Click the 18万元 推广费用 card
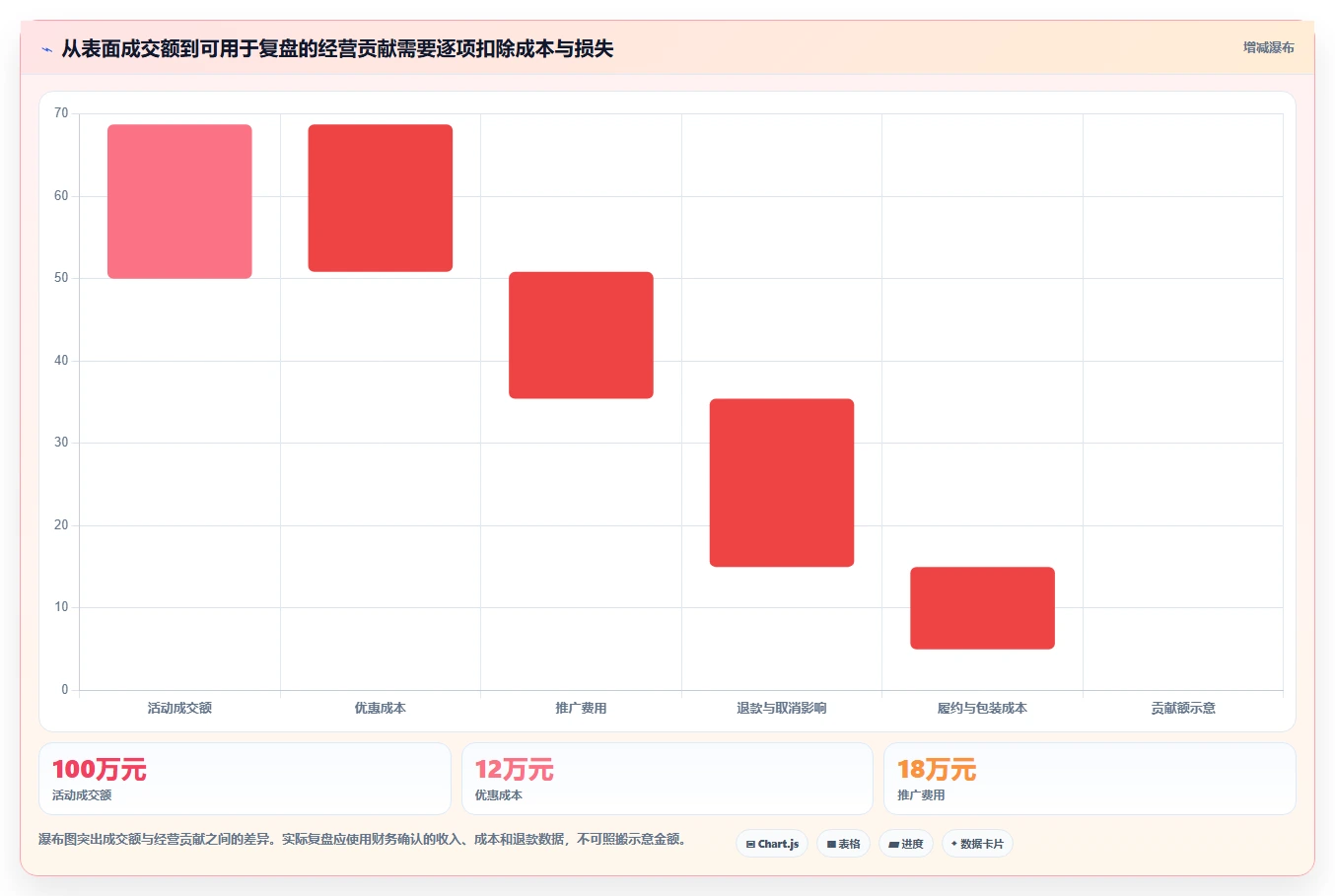Screen dimensions: 1335x896 1089,779
